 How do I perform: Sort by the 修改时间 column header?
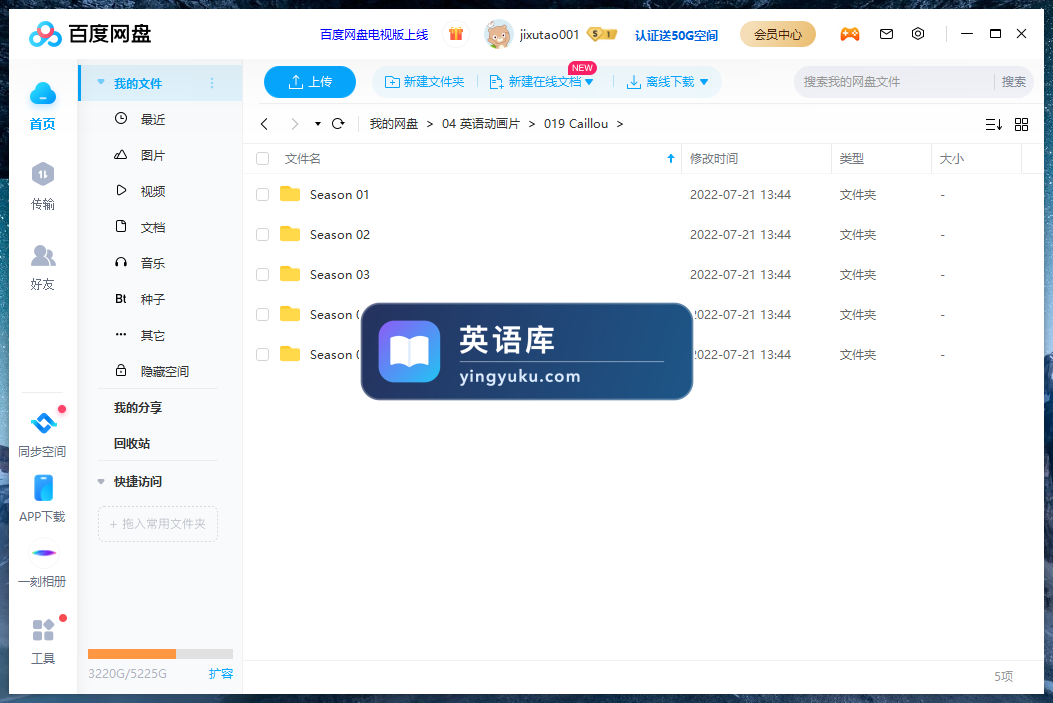tap(713, 158)
